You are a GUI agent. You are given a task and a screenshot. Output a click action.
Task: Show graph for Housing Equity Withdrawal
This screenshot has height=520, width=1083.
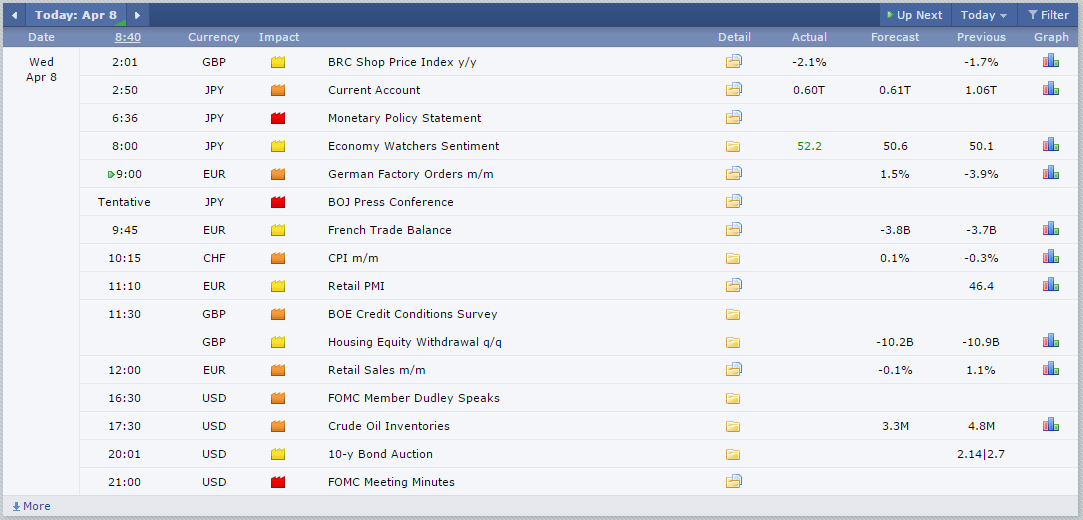(x=1051, y=341)
